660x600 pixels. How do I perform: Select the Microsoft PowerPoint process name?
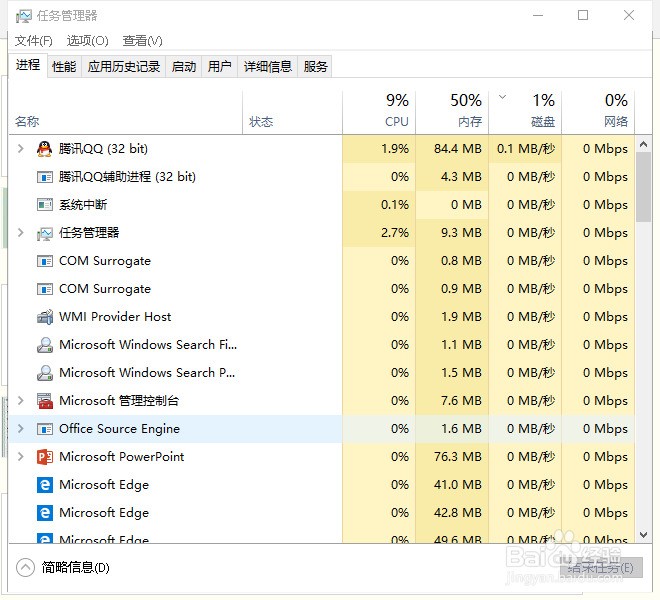pyautogui.click(x=122, y=457)
